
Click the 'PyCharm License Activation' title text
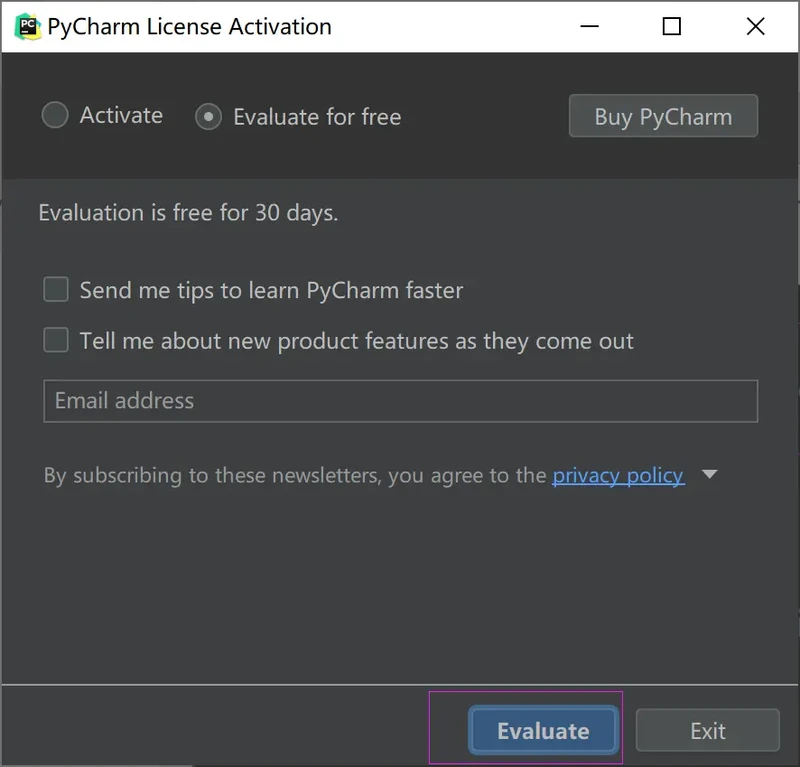pyautogui.click(x=190, y=27)
